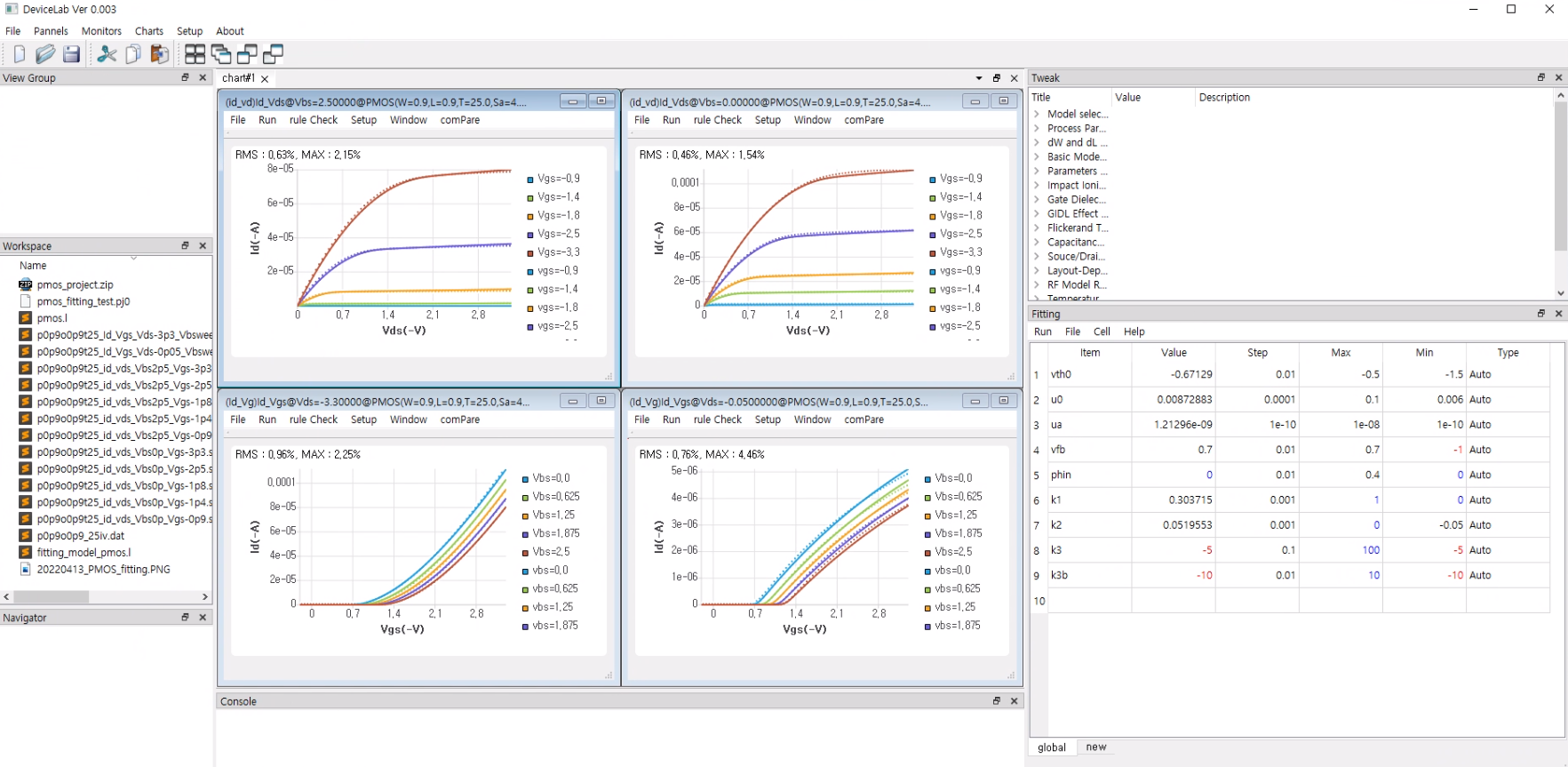Expand the Model selec... tree item
This screenshot has height=767, width=1568.
pyautogui.click(x=1037, y=114)
